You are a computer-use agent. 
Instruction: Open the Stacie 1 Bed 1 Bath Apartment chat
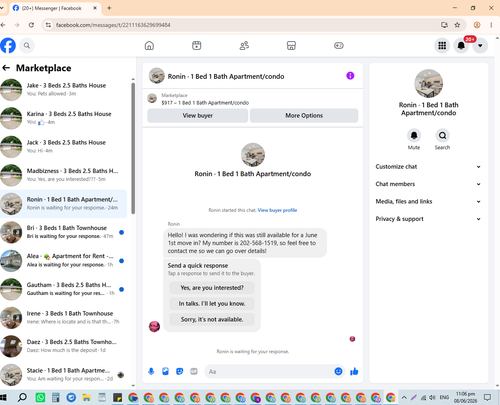(x=63, y=374)
